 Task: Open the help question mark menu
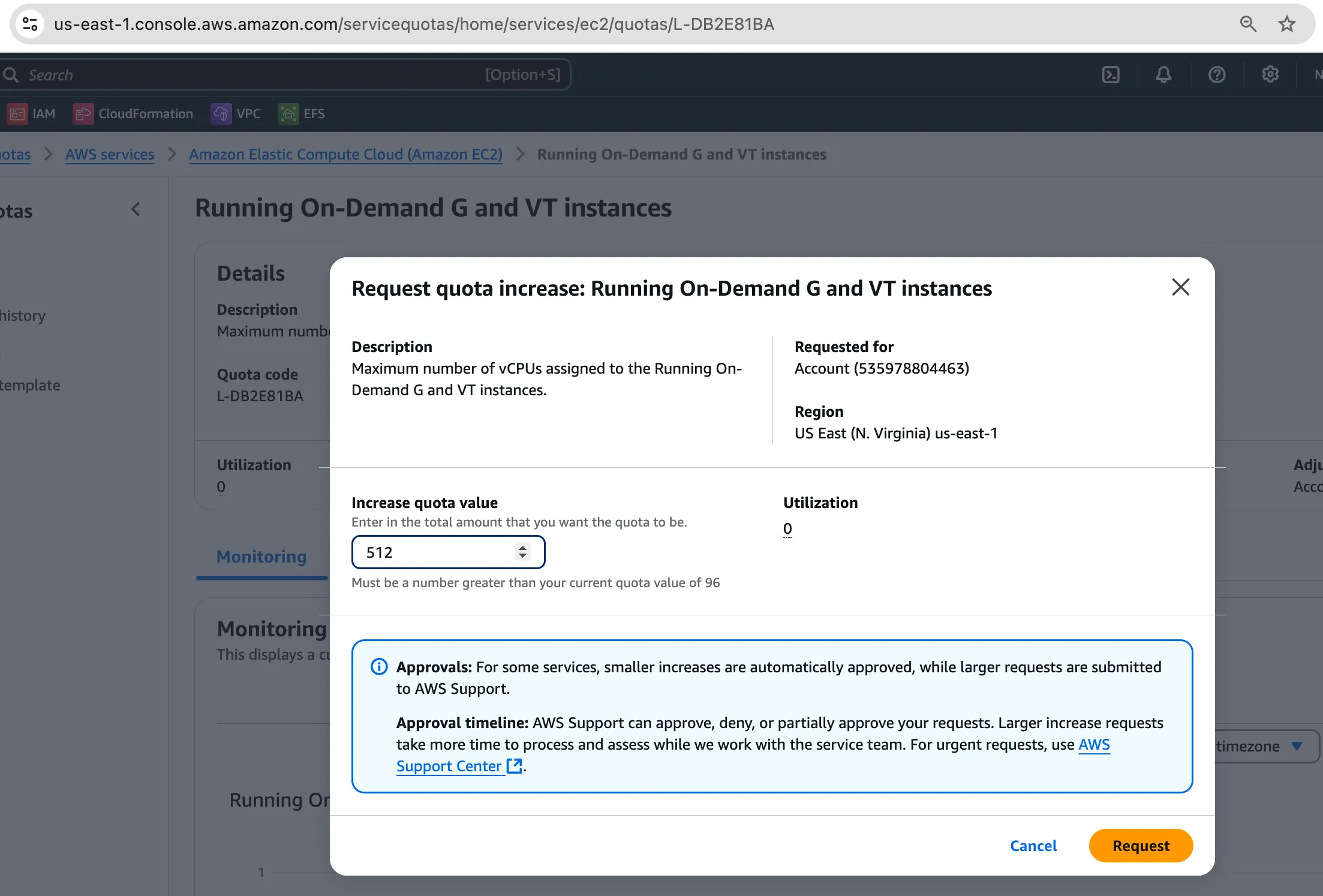(x=1217, y=75)
